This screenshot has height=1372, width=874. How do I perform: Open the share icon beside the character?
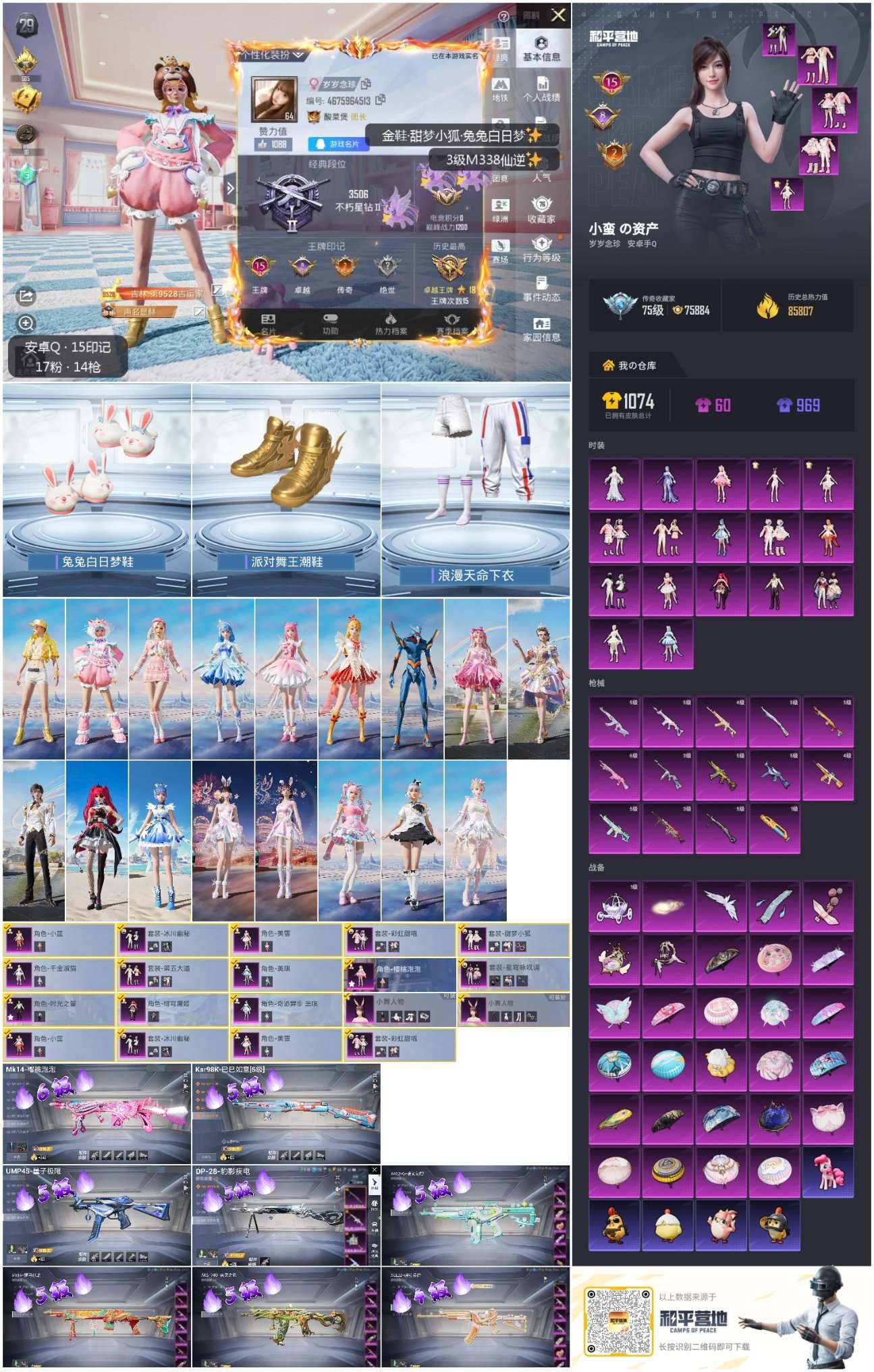(26, 296)
